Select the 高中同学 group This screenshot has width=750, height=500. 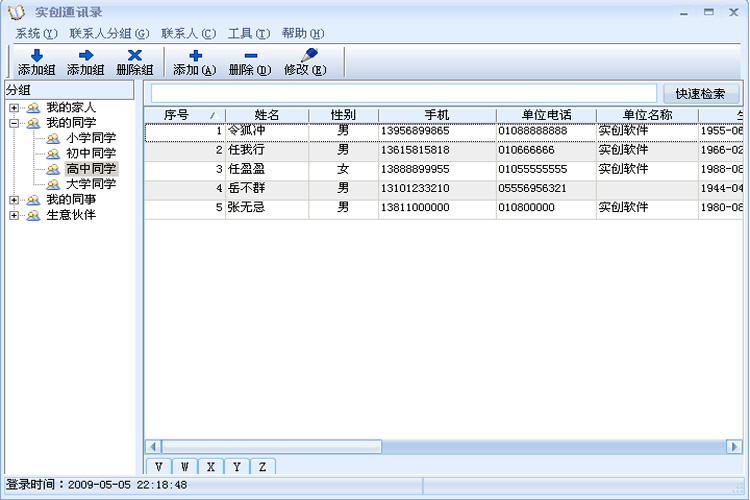pos(91,169)
